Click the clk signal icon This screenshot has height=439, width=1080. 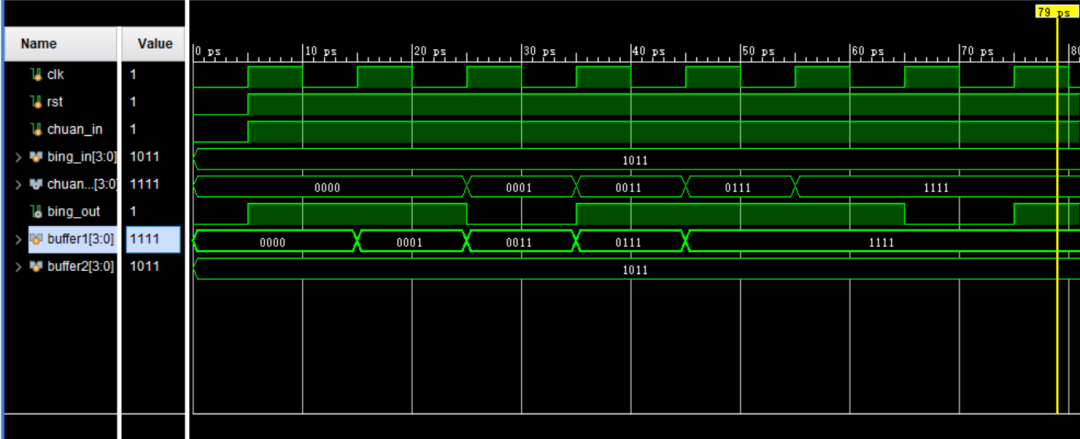coord(37,74)
